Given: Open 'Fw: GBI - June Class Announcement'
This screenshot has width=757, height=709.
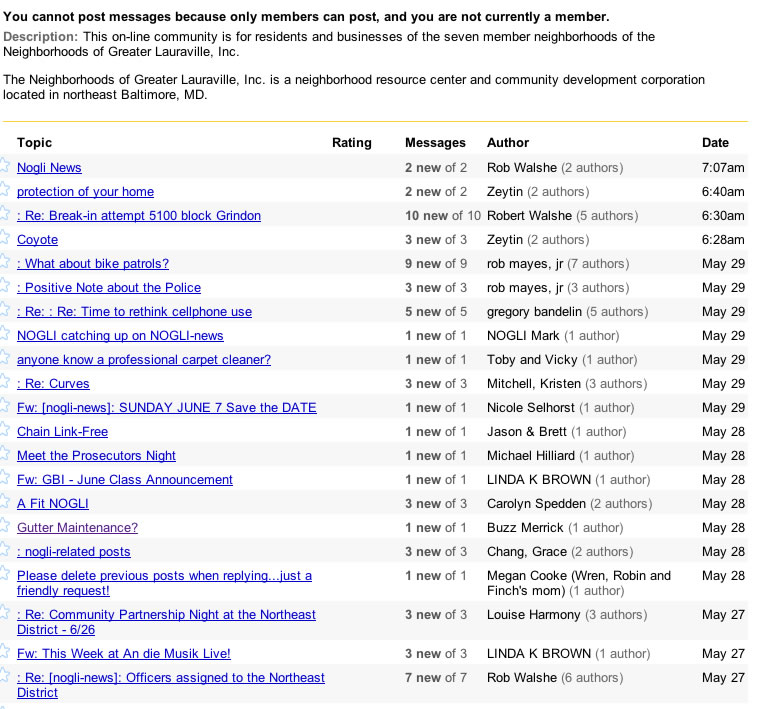Looking at the screenshot, I should (125, 480).
